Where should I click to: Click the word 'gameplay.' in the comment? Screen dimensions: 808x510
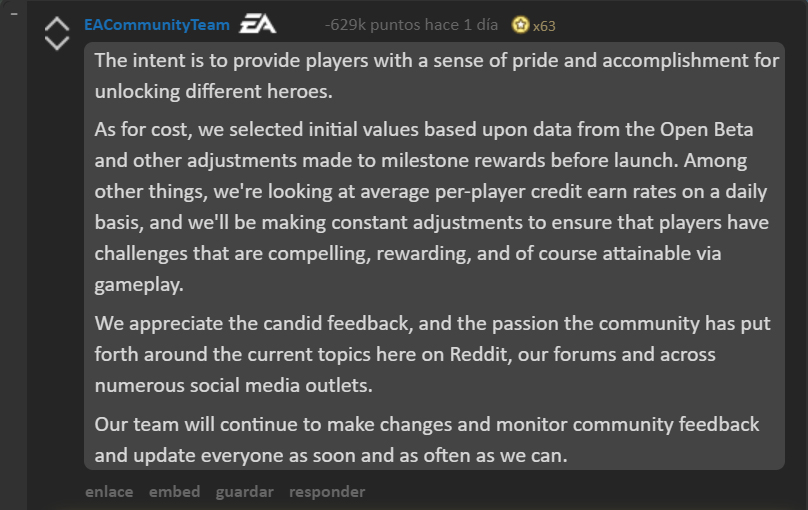(x=139, y=285)
